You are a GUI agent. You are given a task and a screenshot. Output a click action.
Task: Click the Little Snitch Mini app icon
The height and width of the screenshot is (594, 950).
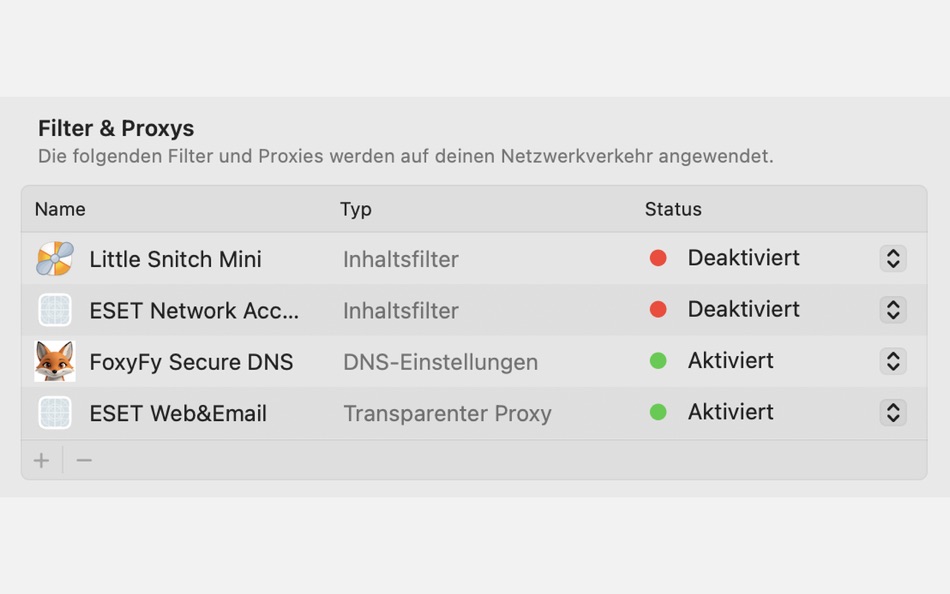54,258
